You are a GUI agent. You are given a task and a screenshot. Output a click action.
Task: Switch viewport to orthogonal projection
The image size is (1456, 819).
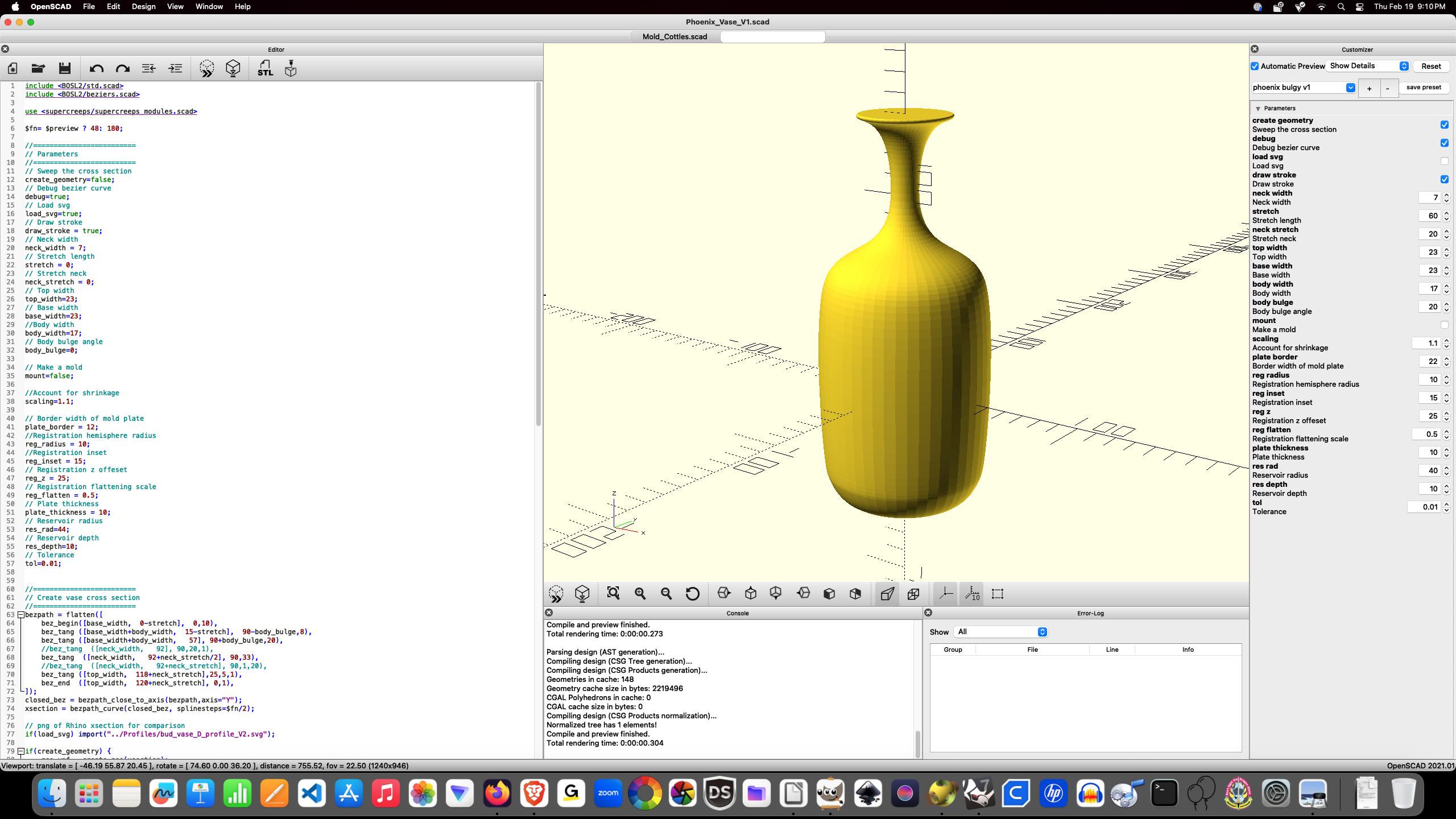914,594
